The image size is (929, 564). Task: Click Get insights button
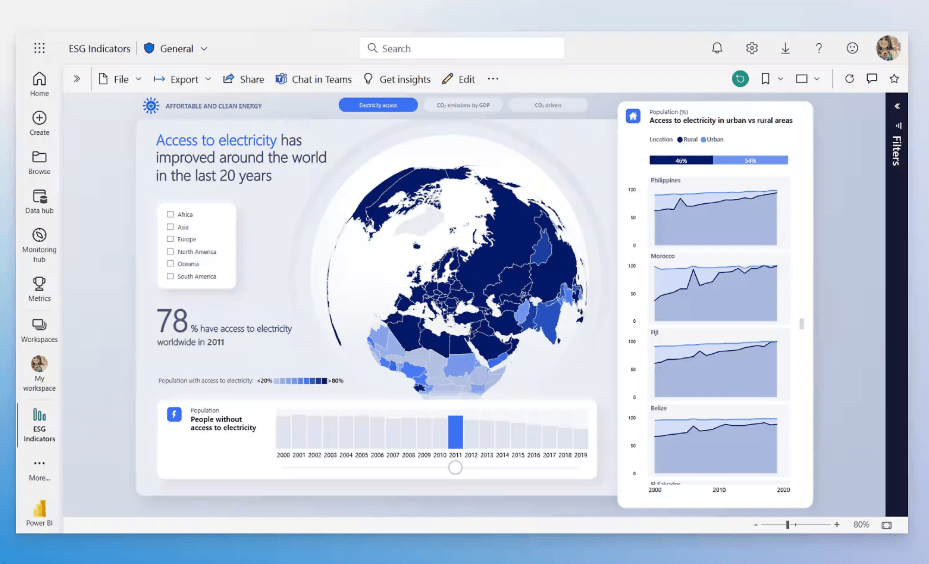397,79
